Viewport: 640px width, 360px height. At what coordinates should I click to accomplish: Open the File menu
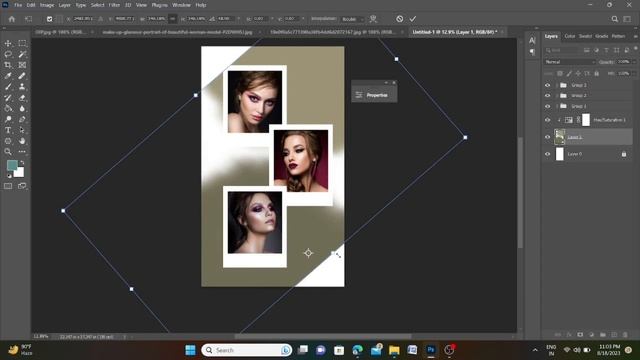click(x=18, y=5)
